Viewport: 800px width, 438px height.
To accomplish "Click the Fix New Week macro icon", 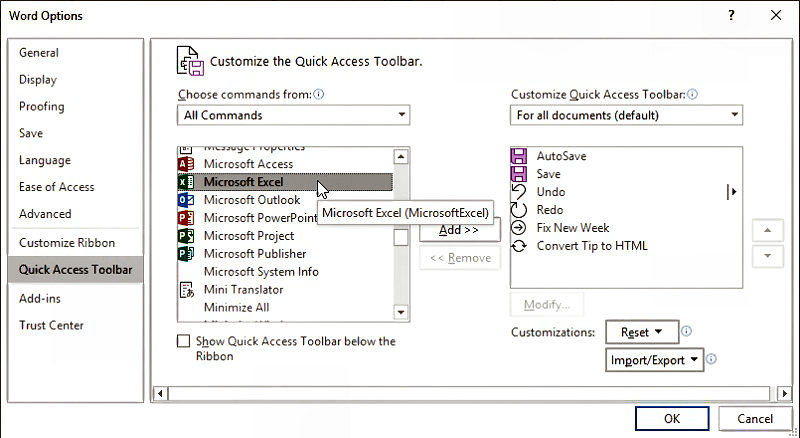I will (x=519, y=228).
